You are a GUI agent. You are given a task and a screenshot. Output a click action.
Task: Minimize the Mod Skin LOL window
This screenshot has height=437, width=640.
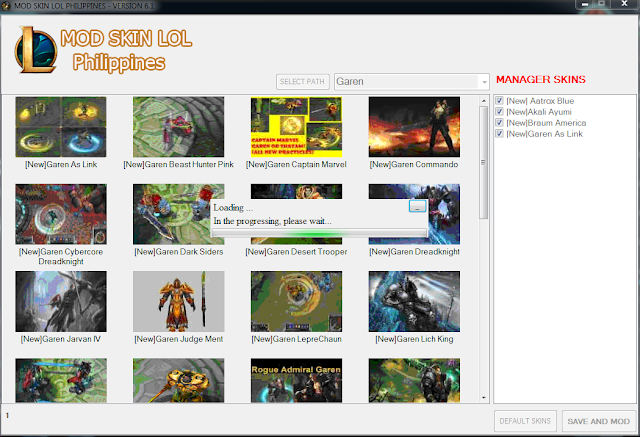point(585,4)
